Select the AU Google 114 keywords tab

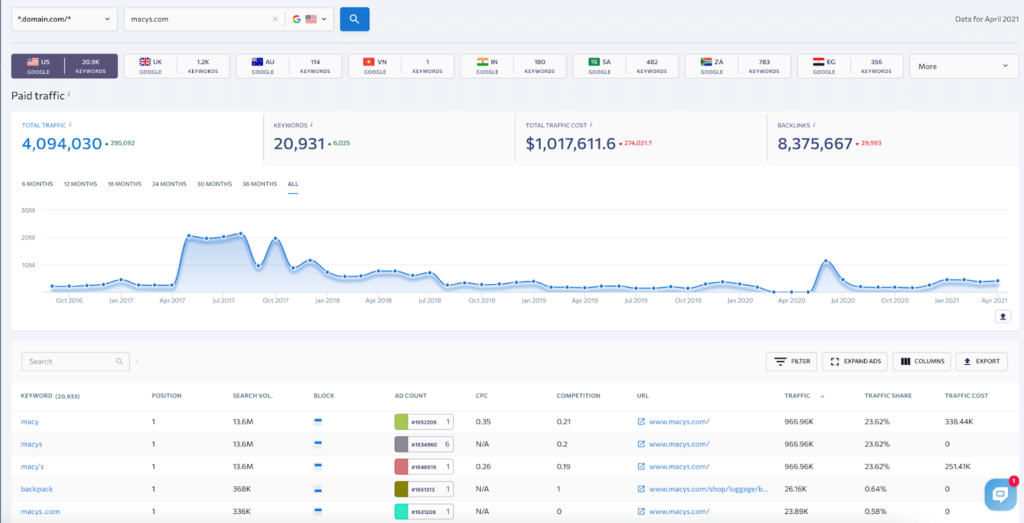pyautogui.click(x=289, y=66)
